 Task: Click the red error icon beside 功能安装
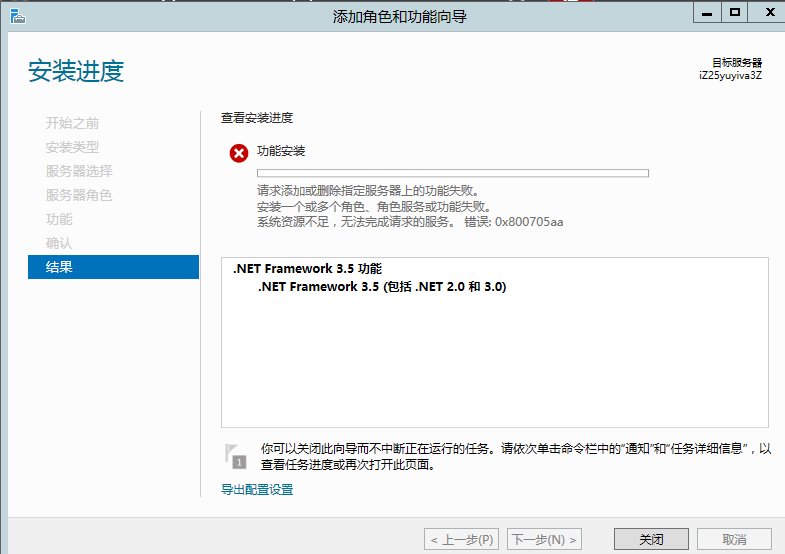point(239,153)
